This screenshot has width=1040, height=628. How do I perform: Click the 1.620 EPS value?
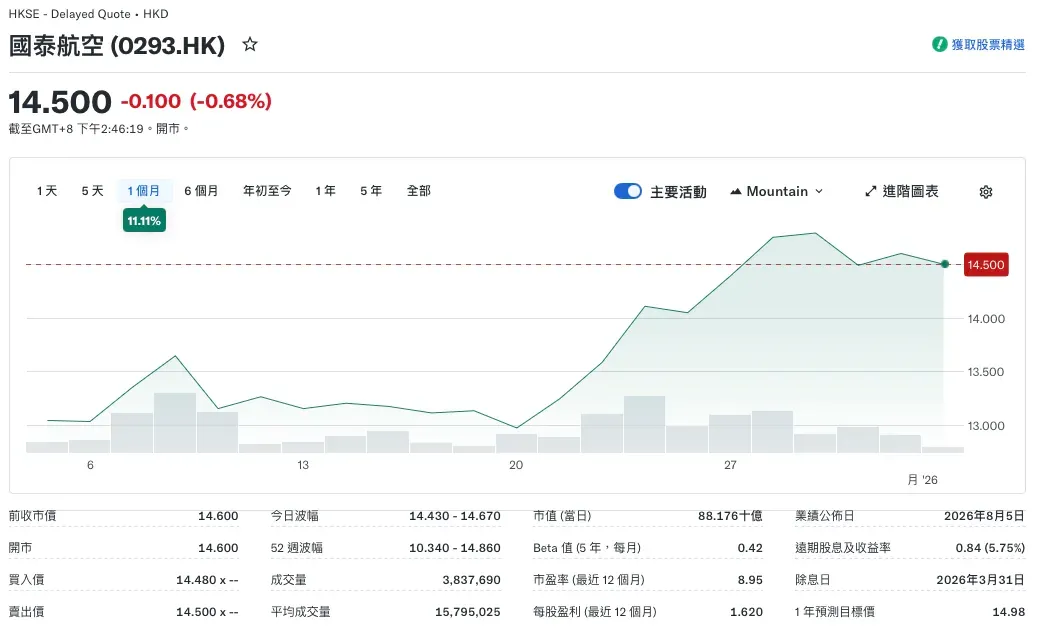pos(746,611)
